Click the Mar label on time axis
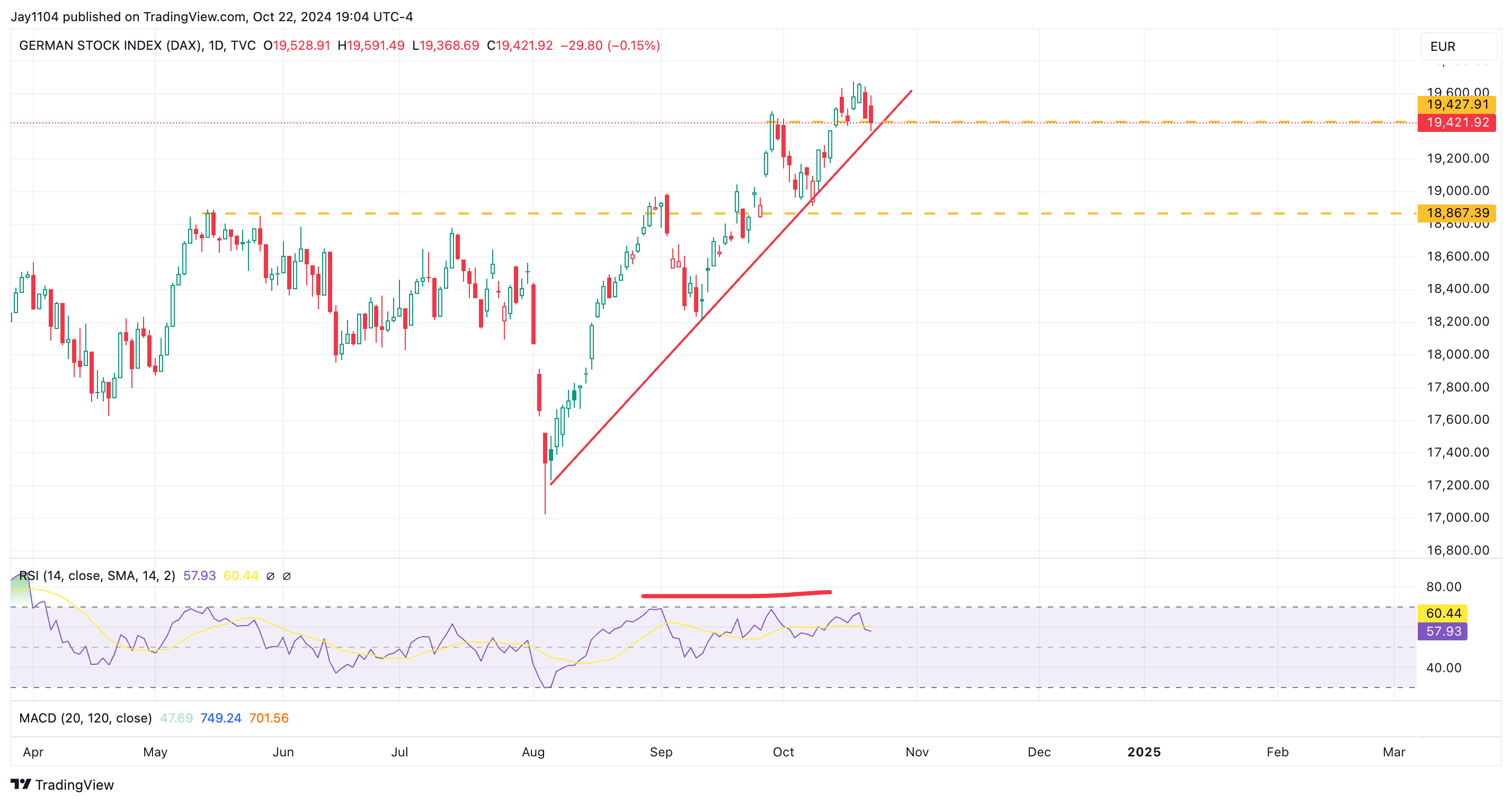 [x=1394, y=753]
